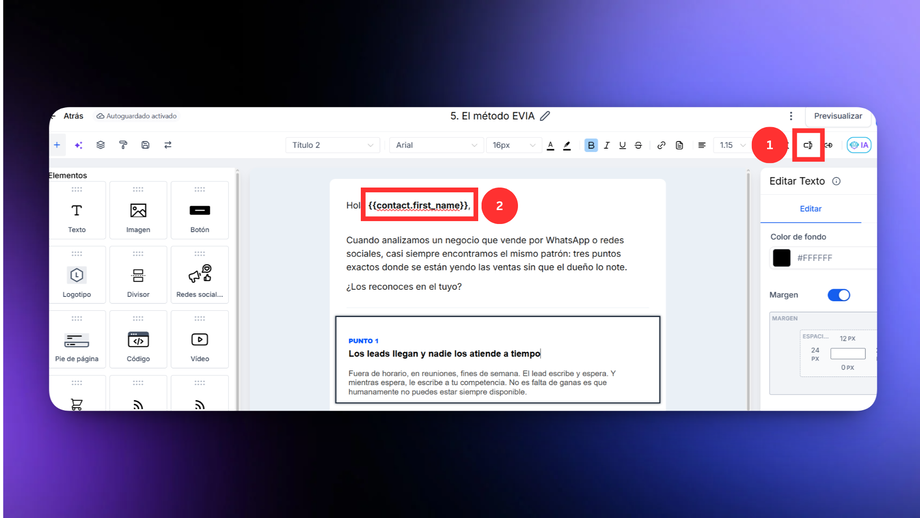Click the margin spacing value box

pos(847,353)
